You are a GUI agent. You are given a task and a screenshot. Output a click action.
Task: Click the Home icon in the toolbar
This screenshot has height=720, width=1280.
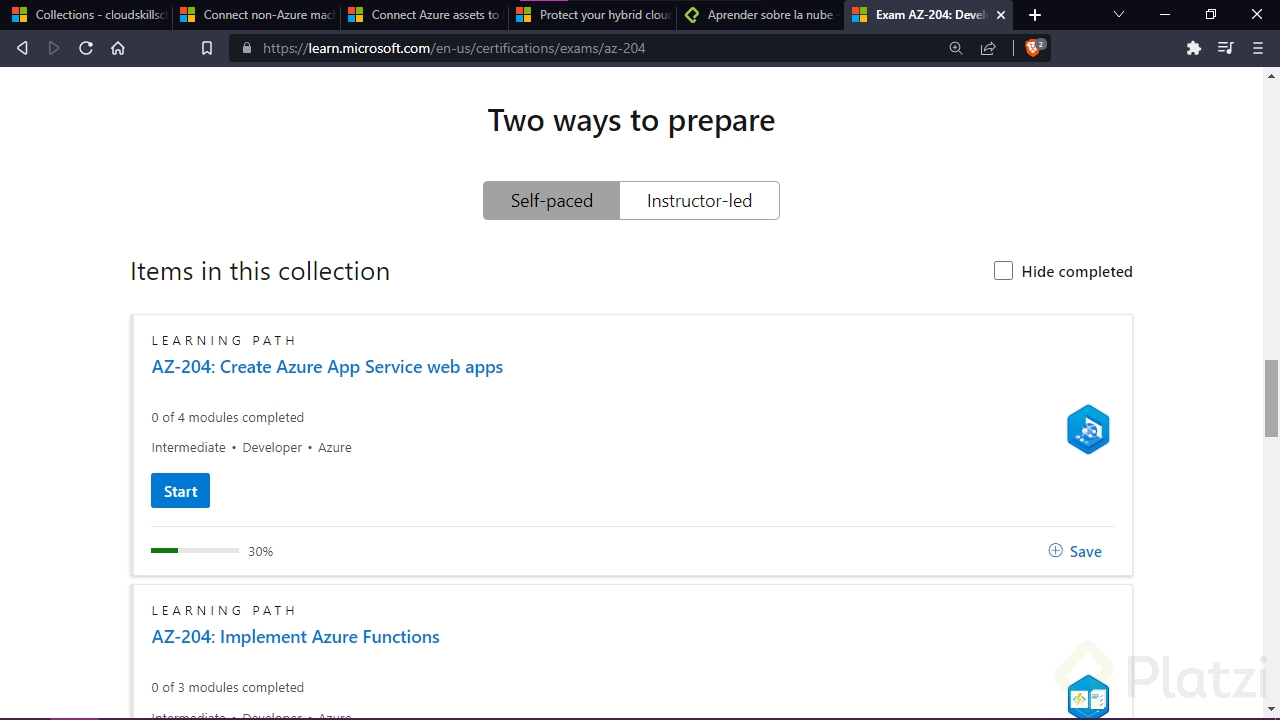click(118, 47)
